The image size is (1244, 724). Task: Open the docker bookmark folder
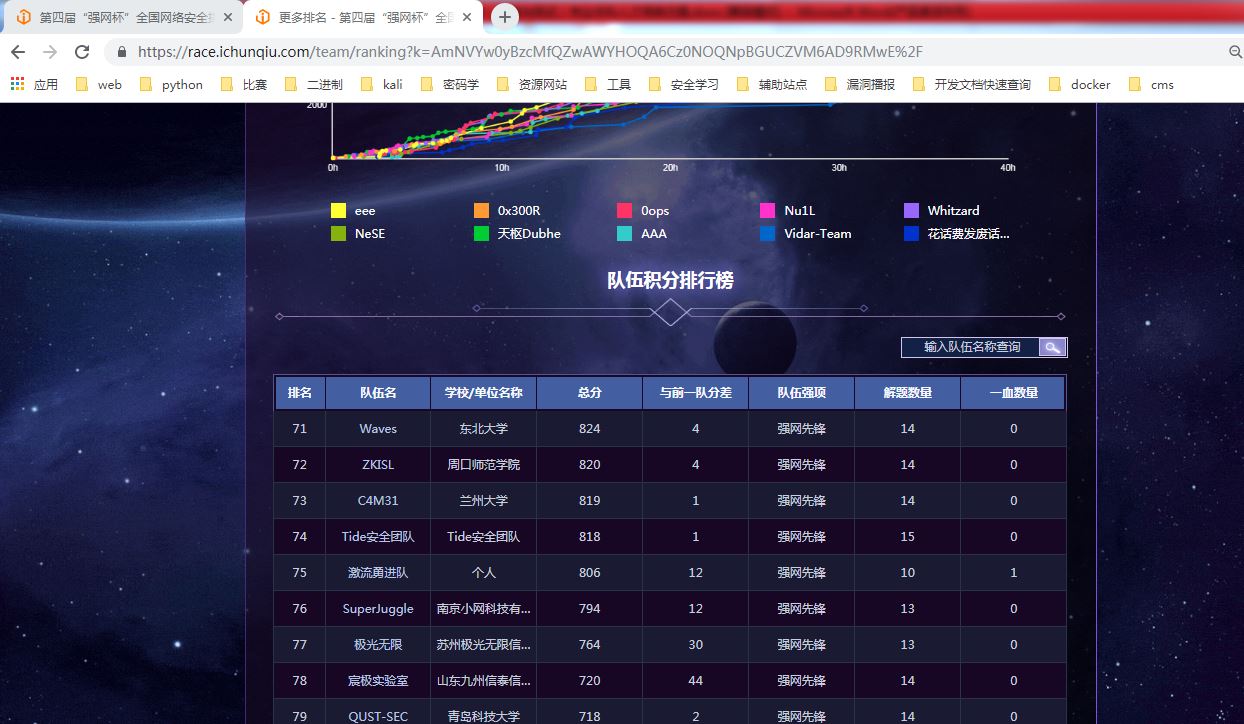click(x=1080, y=85)
